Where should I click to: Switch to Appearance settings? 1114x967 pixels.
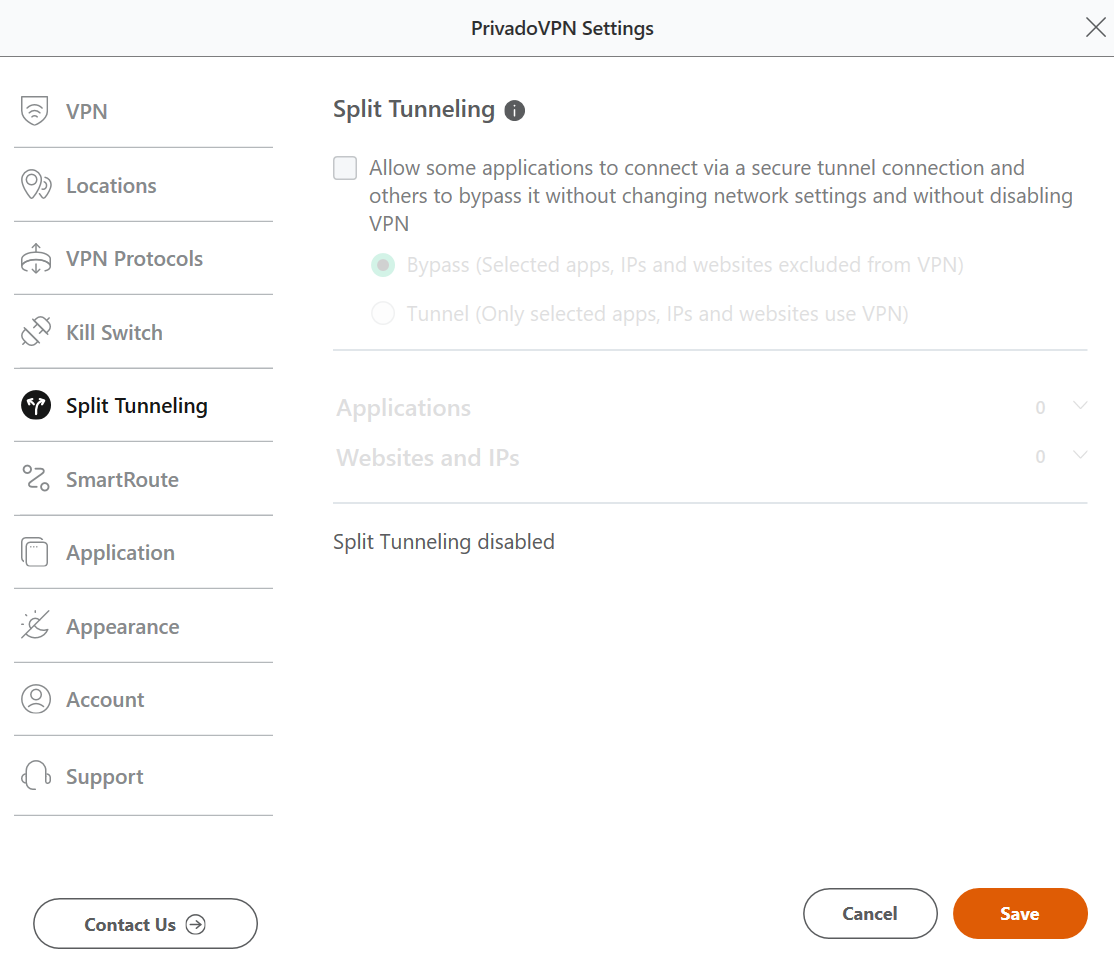[122, 627]
